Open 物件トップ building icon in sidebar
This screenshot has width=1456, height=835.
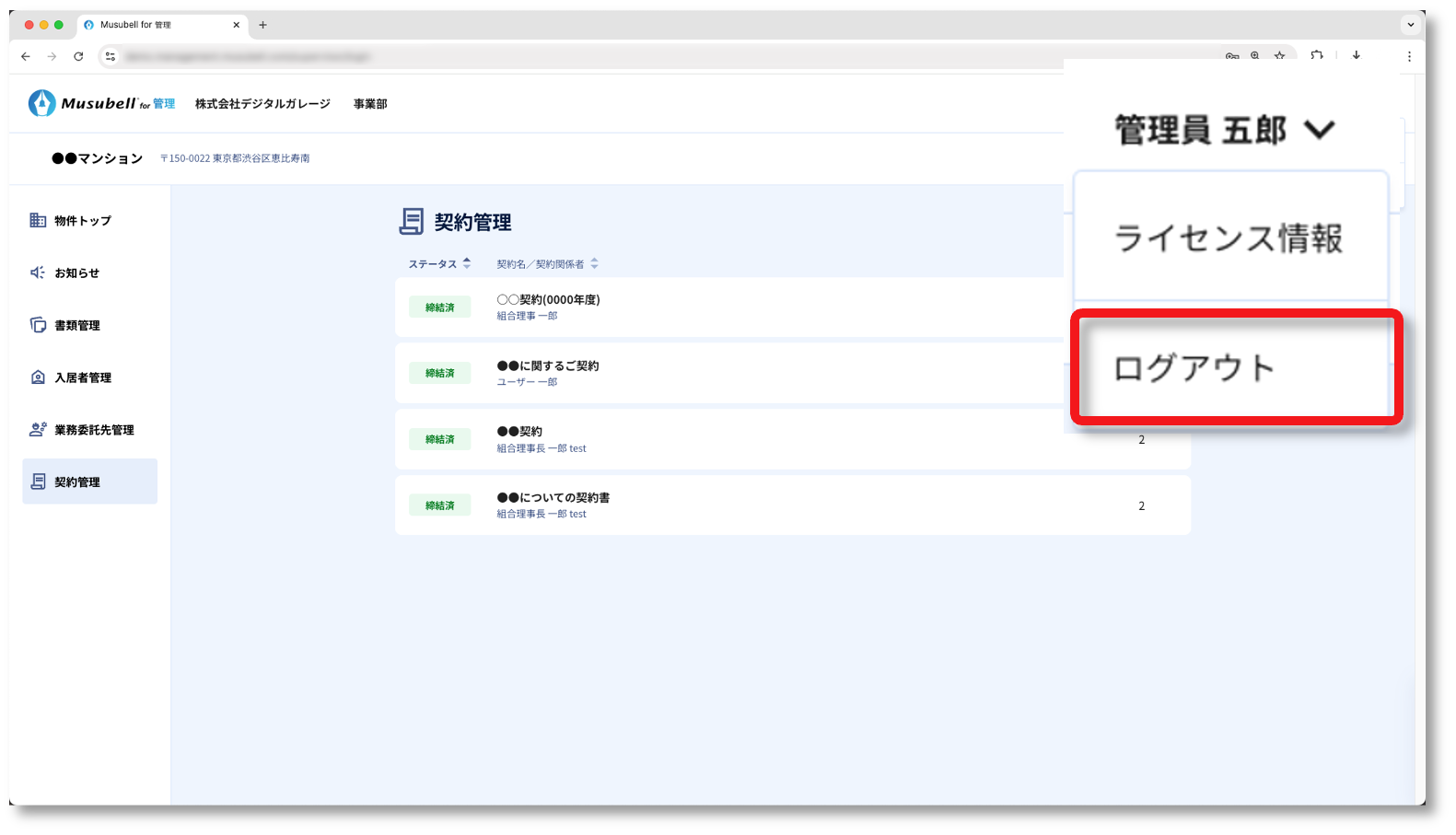(x=38, y=220)
